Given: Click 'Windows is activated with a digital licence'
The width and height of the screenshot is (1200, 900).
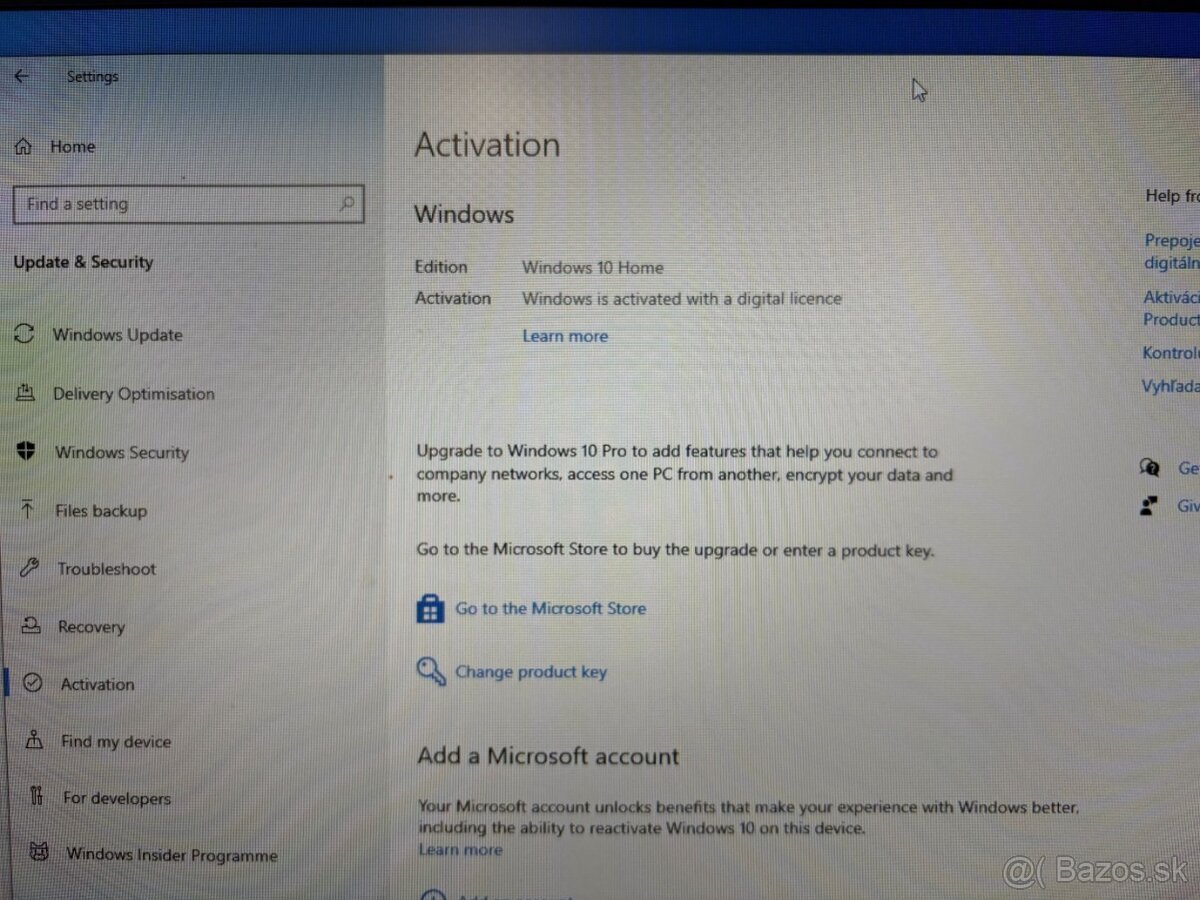Looking at the screenshot, I should click(x=682, y=298).
